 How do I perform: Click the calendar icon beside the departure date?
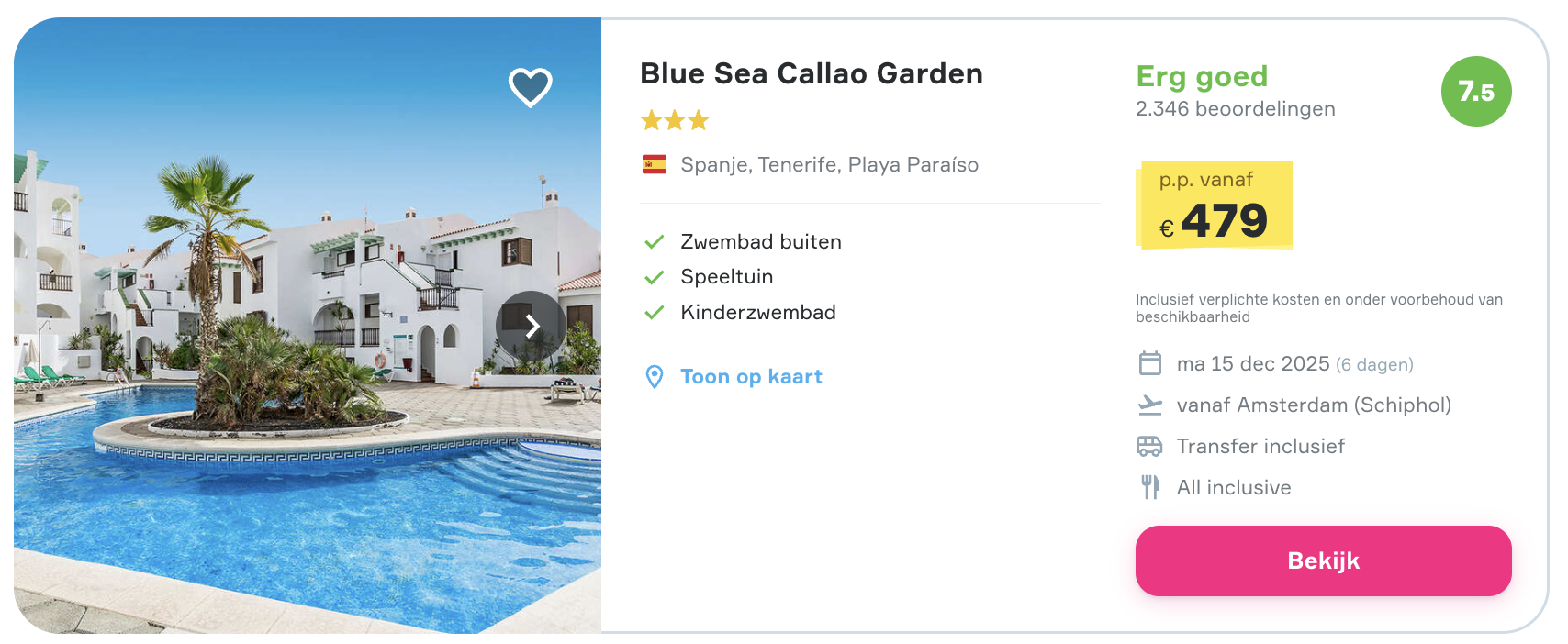pyautogui.click(x=1149, y=363)
